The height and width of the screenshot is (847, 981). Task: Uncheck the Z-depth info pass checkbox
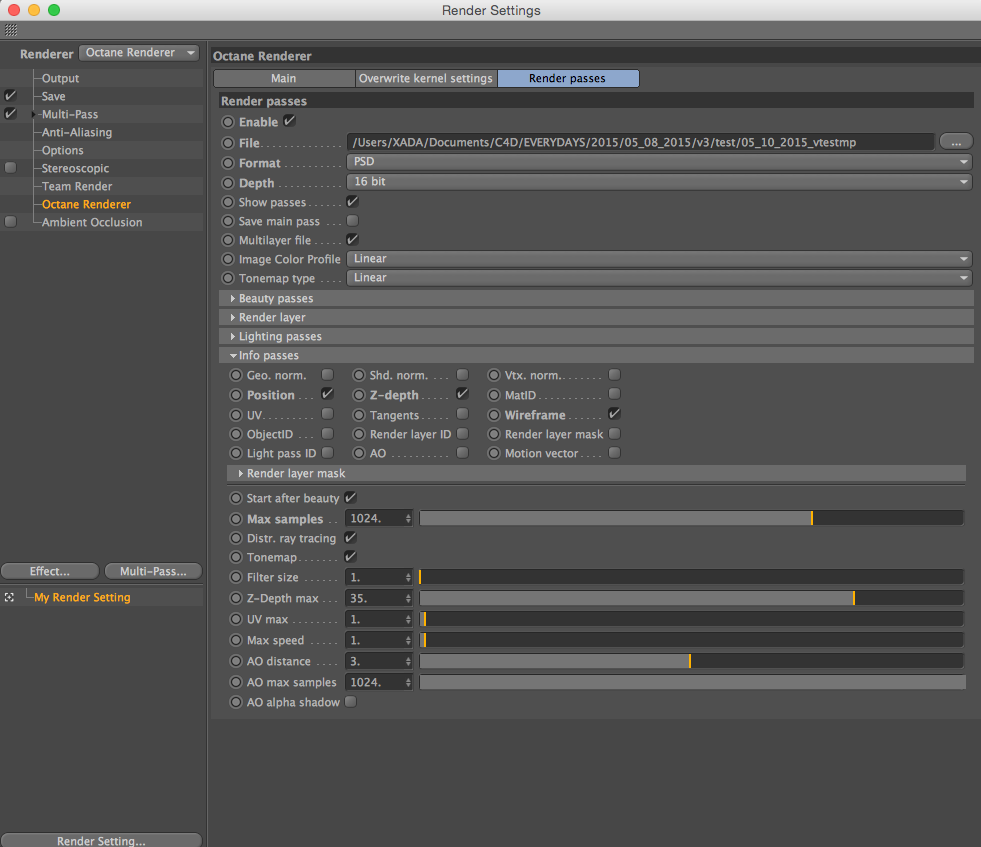[462, 393]
